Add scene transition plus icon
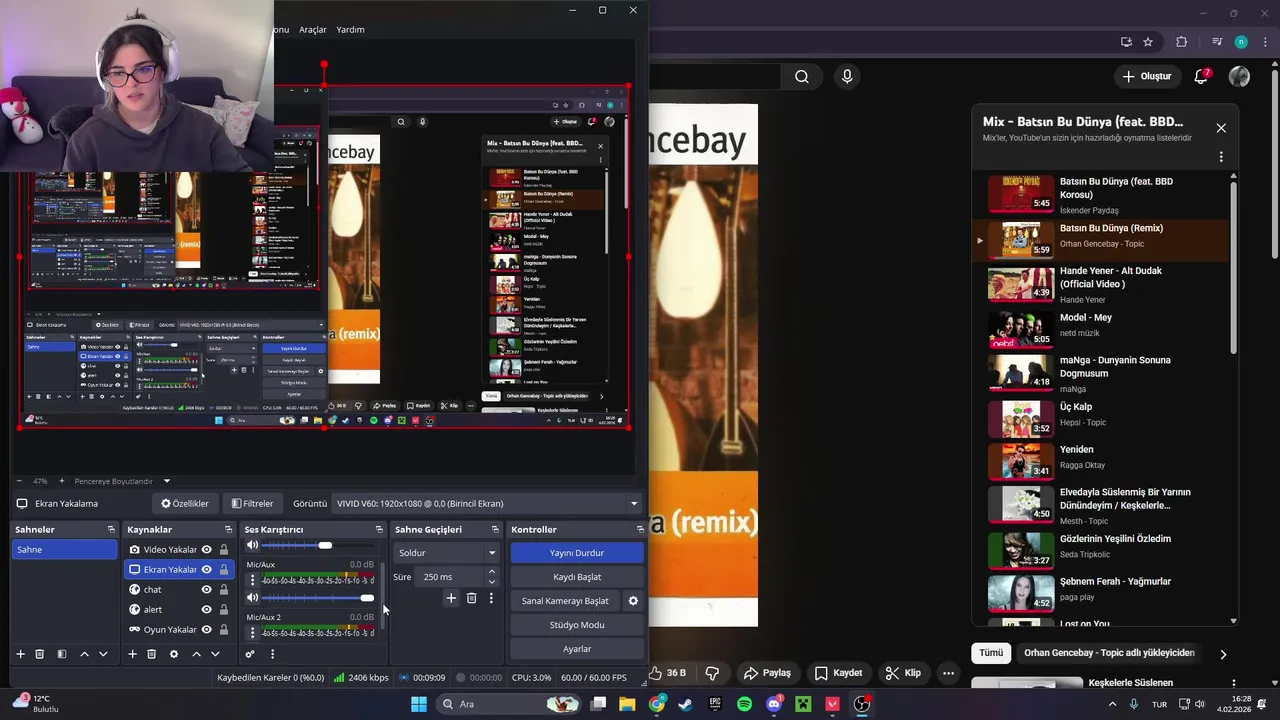 tap(451, 598)
